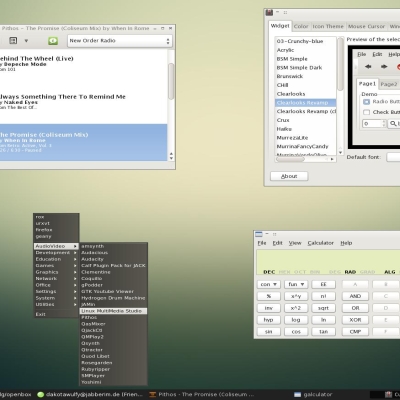The height and width of the screenshot is (400, 400).
Task: Click the theme list horizontal scrollbar right arrow
Action: point(332,159)
